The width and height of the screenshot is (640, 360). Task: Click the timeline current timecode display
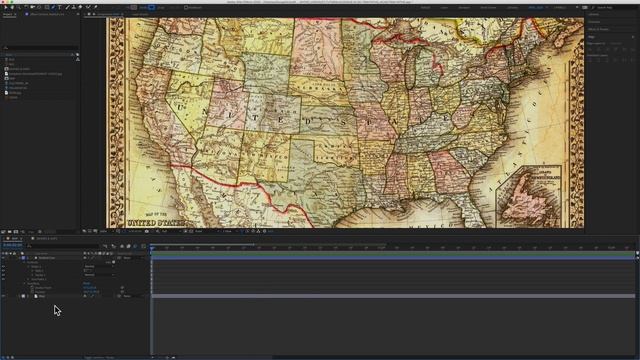pyautogui.click(x=12, y=245)
